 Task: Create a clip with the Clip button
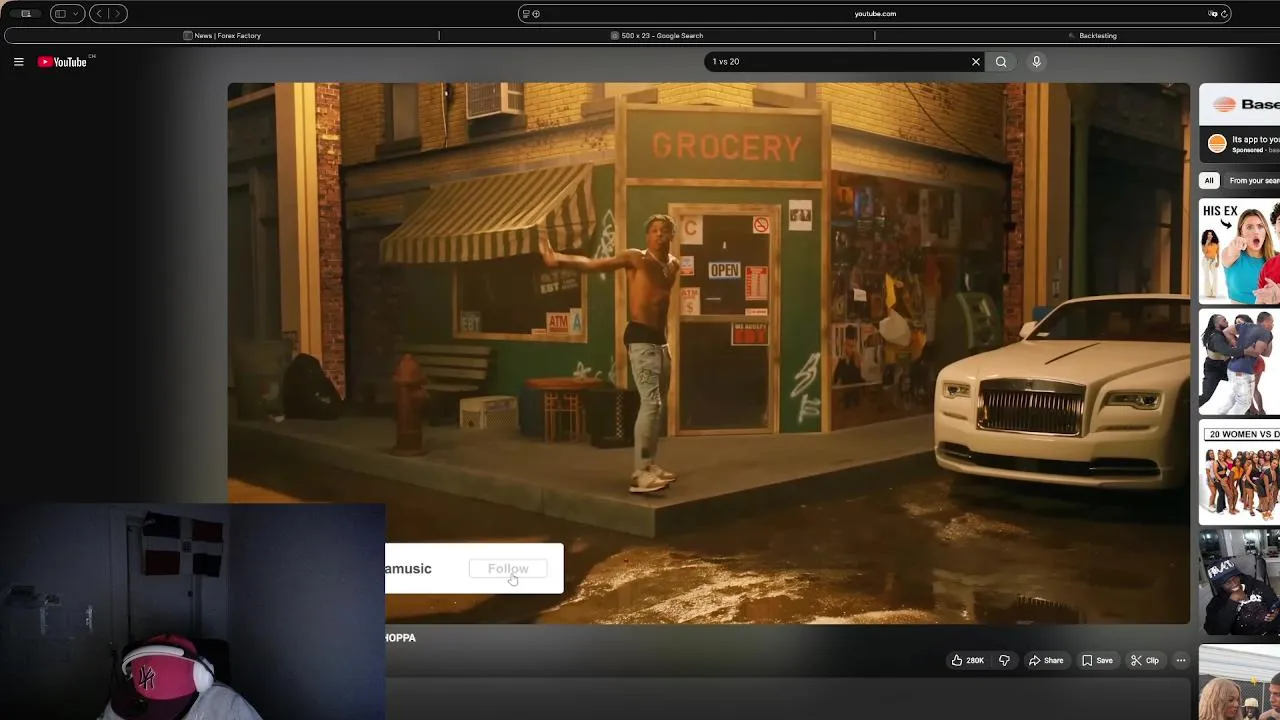pos(1144,660)
